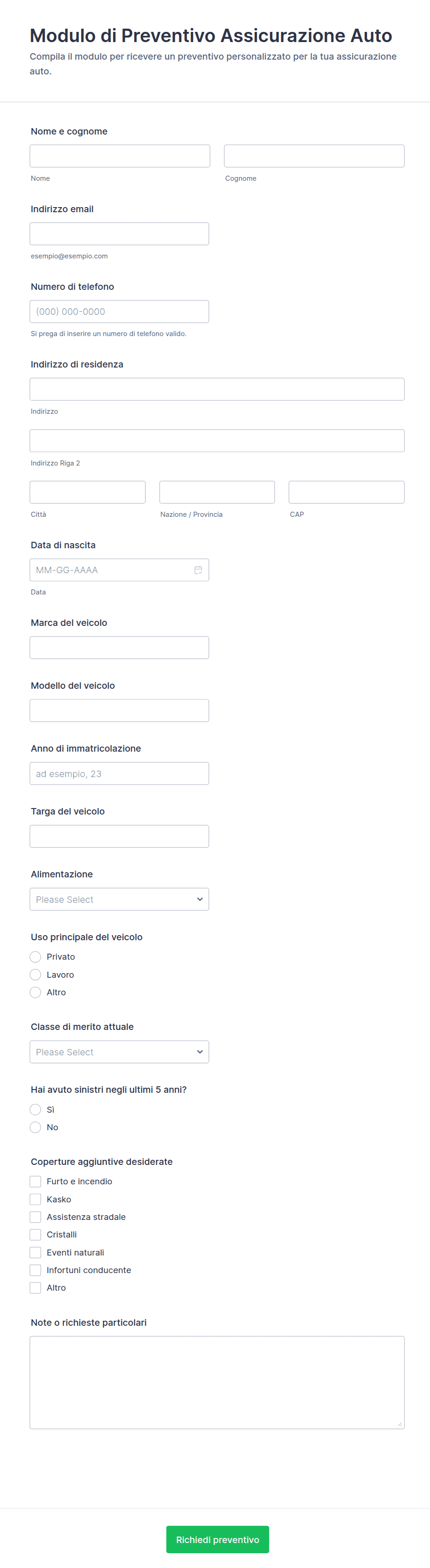Image resolution: width=430 pixels, height=1568 pixels.
Task: Tick the Assistenza stradale checkbox
Action: pos(35,1217)
